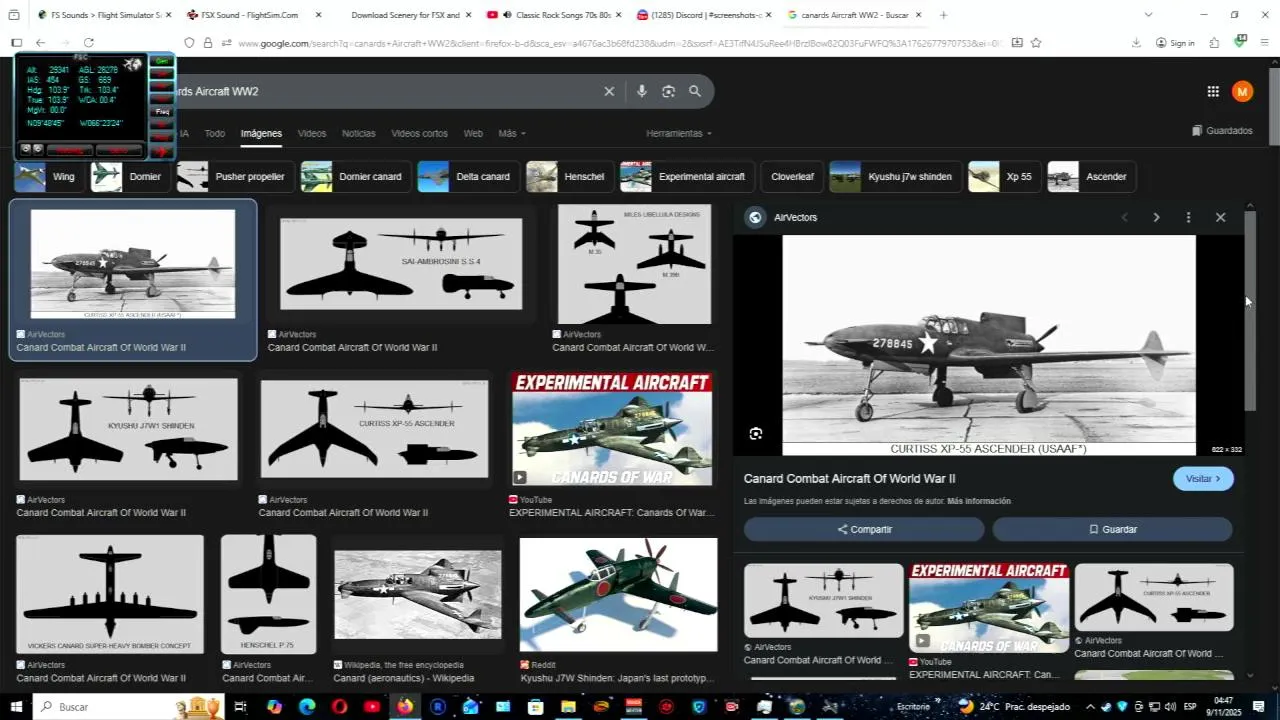Select the Videos results tab
Image resolution: width=1280 pixels, height=720 pixels.
click(312, 133)
